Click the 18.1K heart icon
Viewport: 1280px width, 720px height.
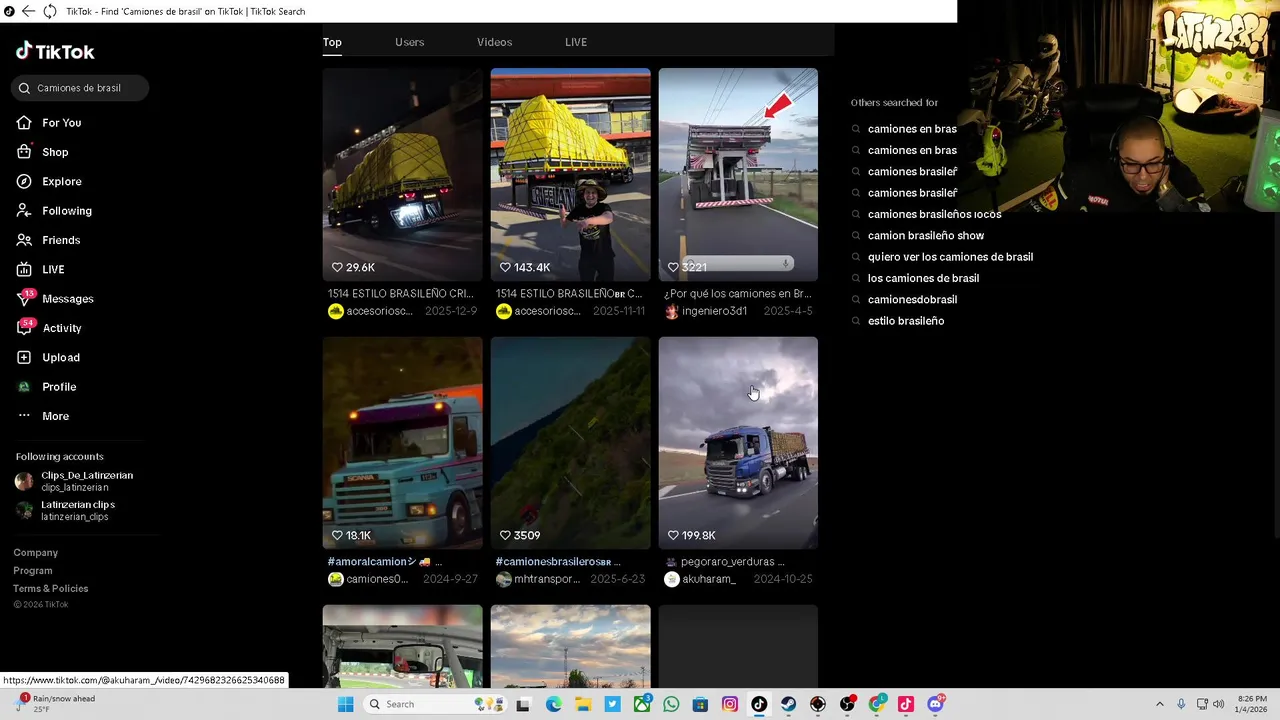tap(337, 535)
